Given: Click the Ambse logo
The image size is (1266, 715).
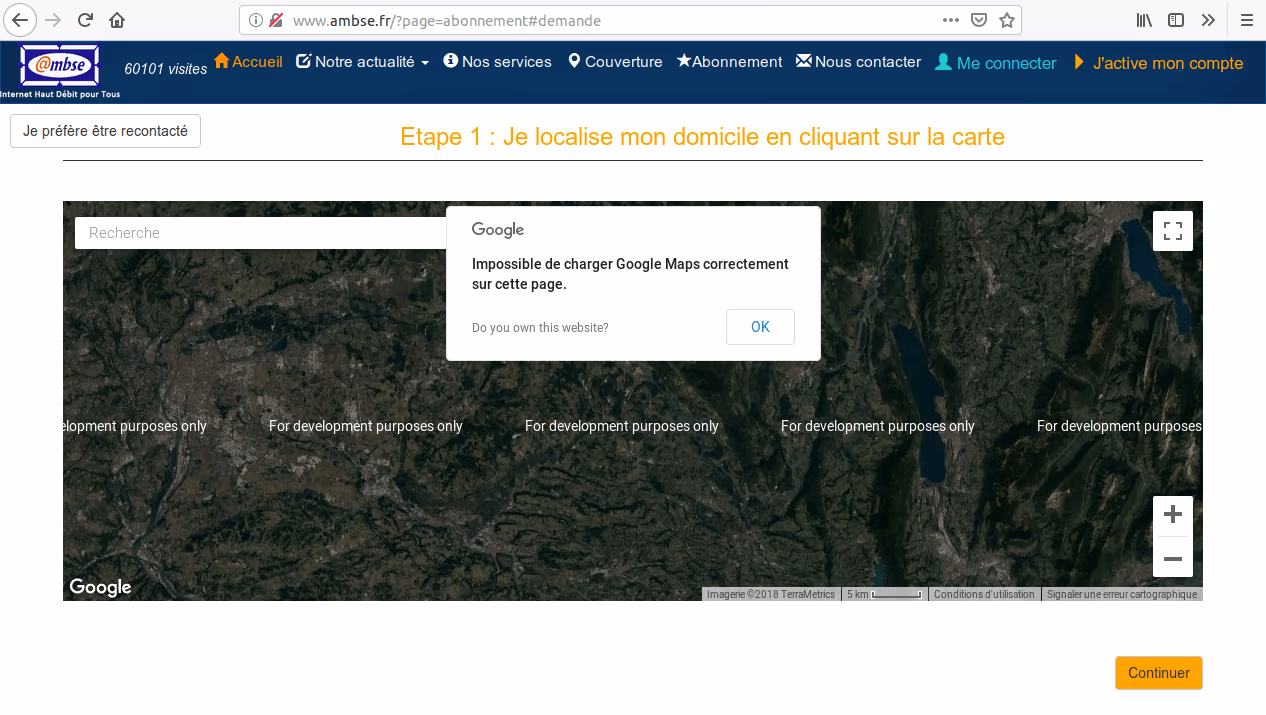Looking at the screenshot, I should coord(60,71).
